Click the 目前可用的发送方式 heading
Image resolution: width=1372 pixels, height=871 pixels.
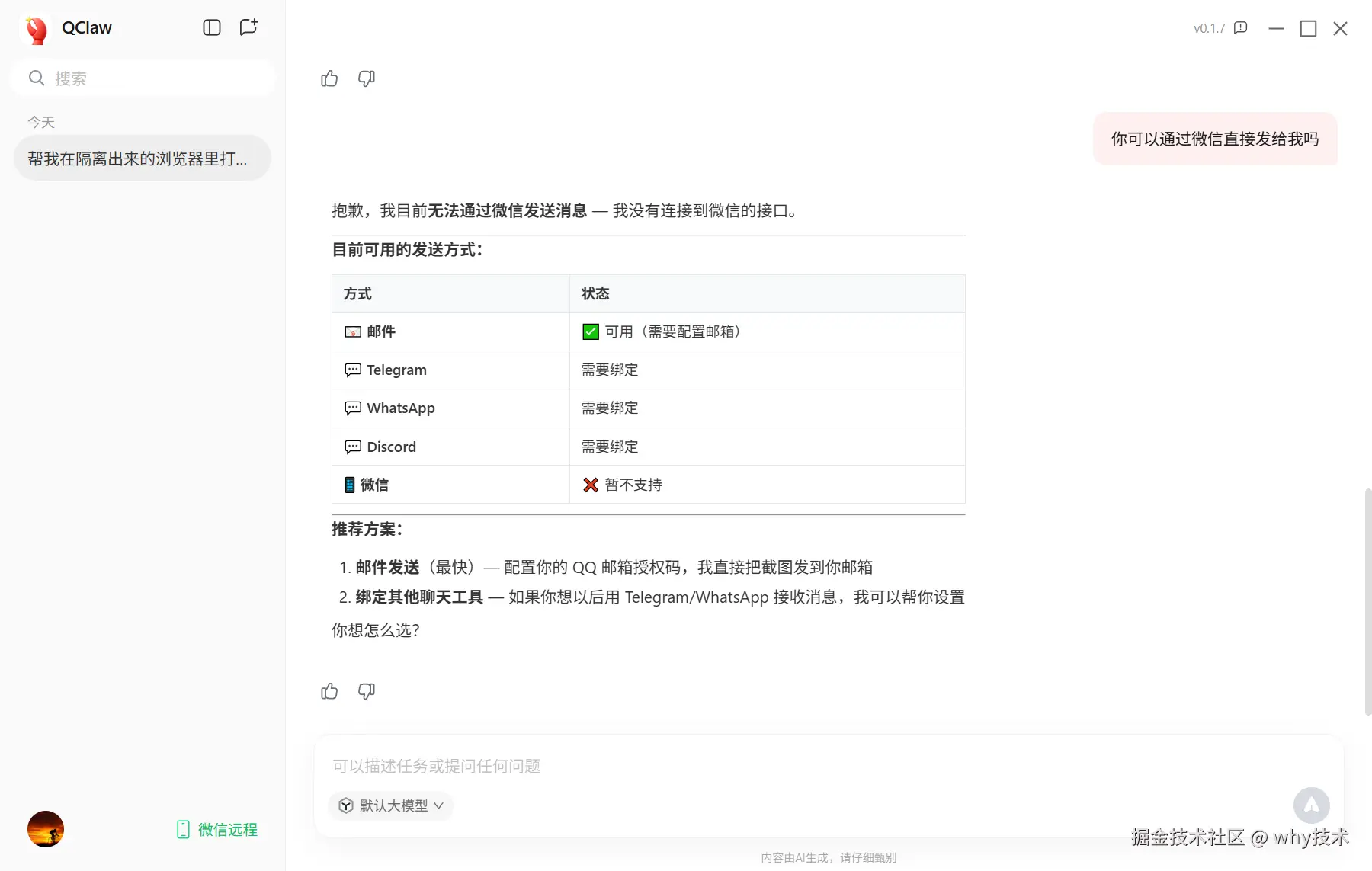click(407, 249)
